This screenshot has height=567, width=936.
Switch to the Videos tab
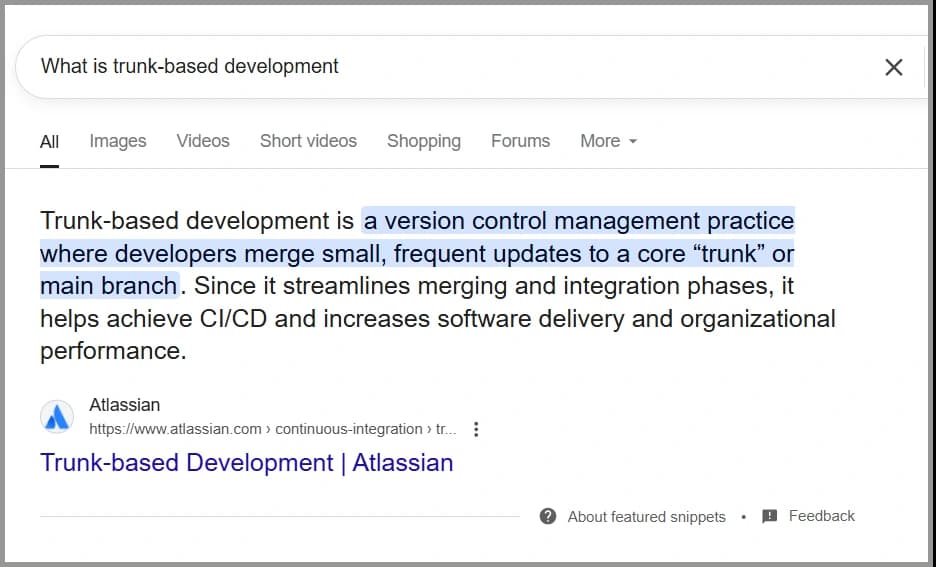(x=203, y=141)
